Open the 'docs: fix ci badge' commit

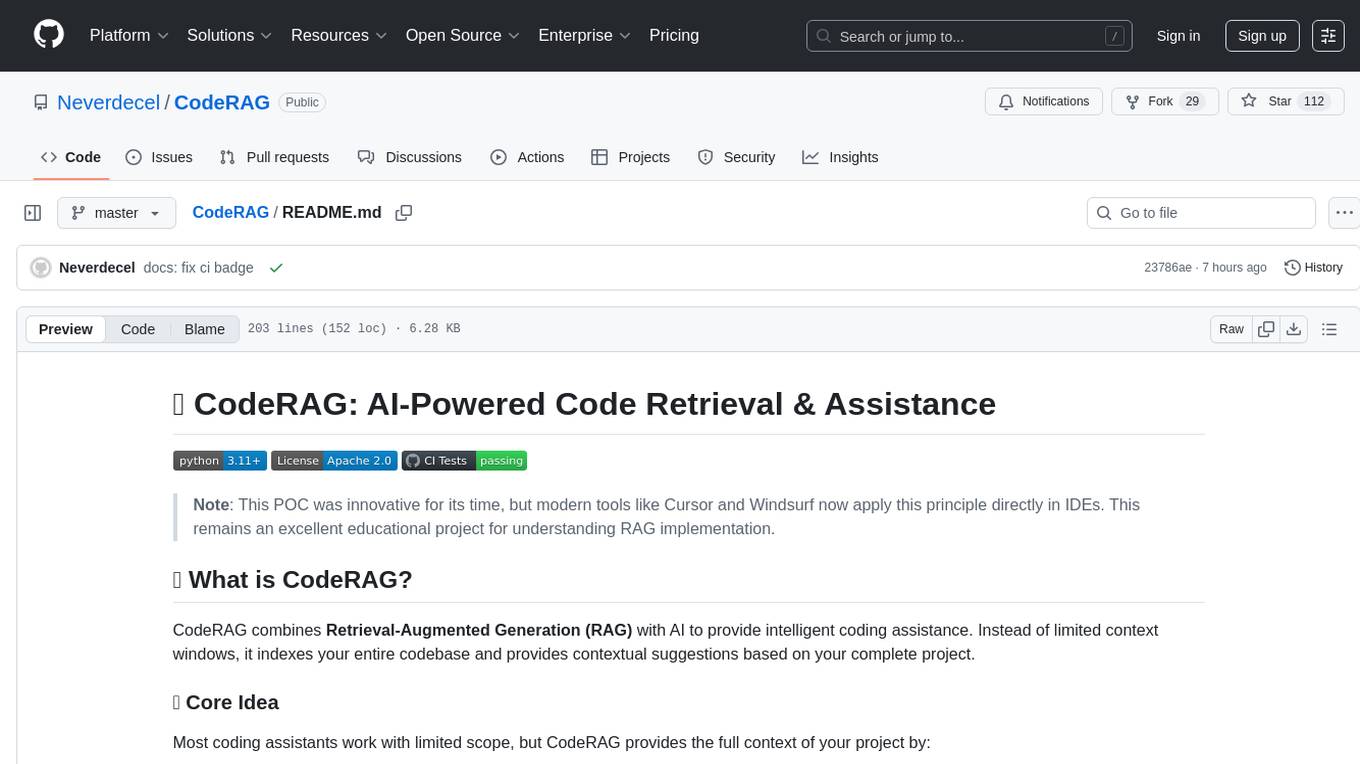(x=198, y=268)
